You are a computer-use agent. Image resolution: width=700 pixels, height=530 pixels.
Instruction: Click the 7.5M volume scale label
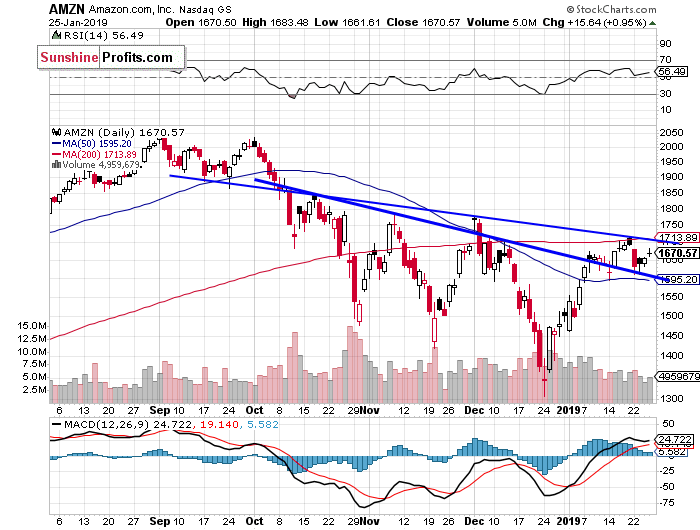[x=35, y=364]
